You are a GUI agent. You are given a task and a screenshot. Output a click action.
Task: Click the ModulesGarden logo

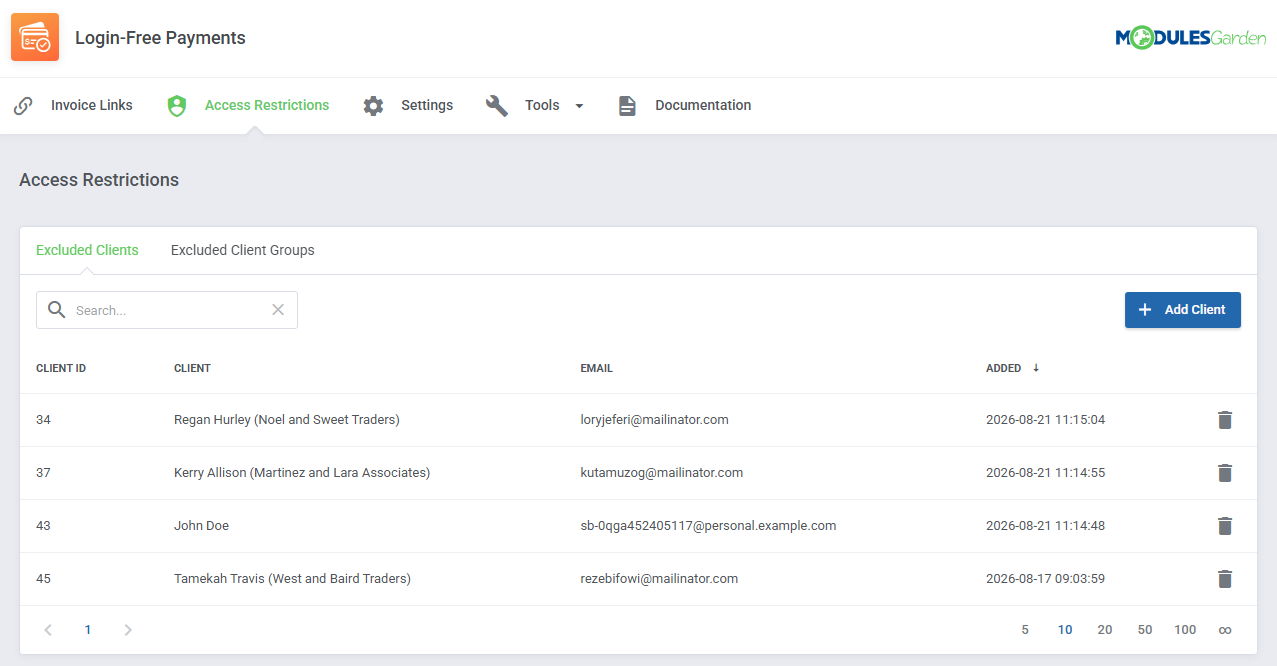coord(1191,38)
